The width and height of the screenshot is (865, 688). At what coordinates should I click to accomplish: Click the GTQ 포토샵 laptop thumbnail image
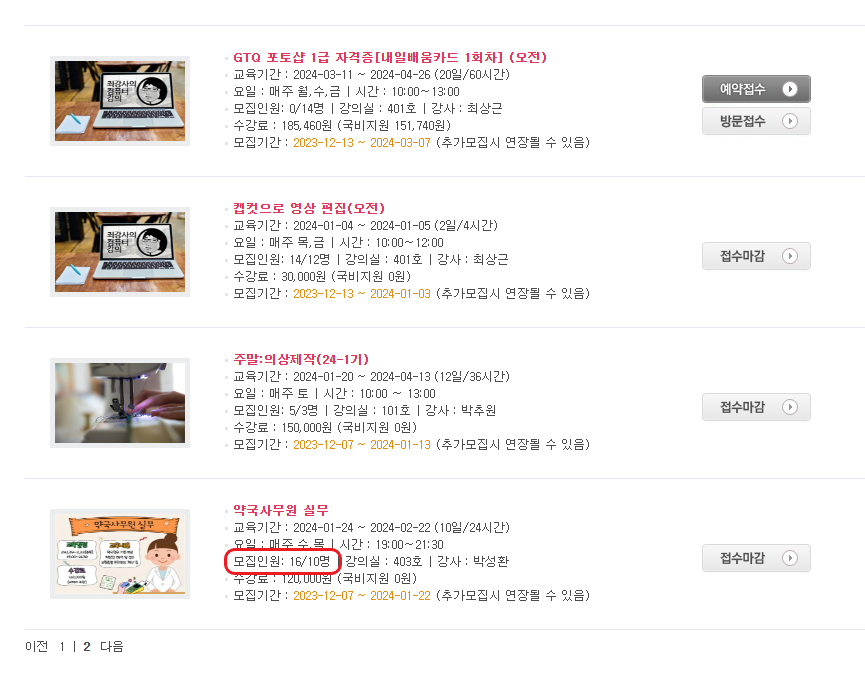click(x=120, y=101)
